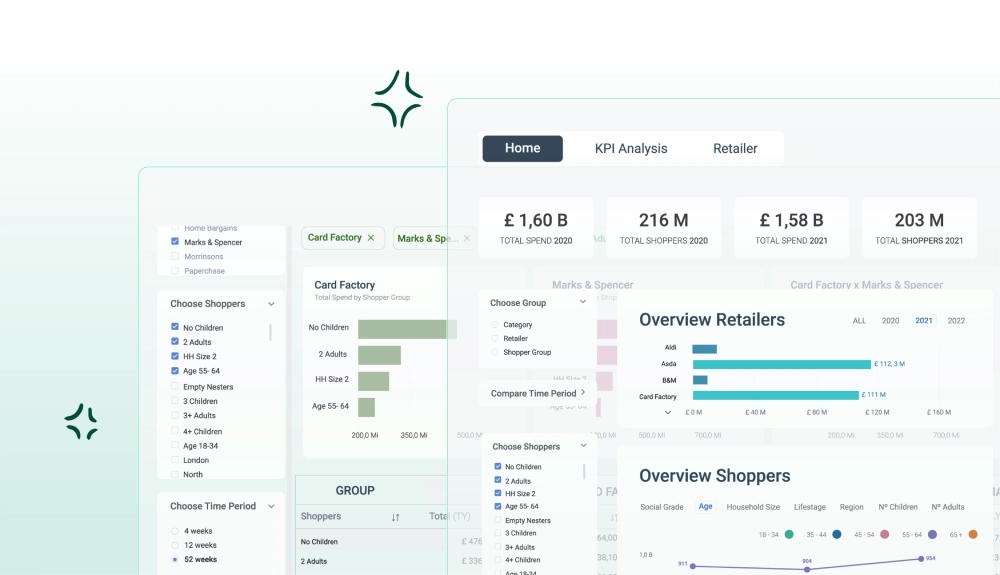Show more retailers using chevron below Card Factory
This screenshot has width=1000, height=575.
668,412
